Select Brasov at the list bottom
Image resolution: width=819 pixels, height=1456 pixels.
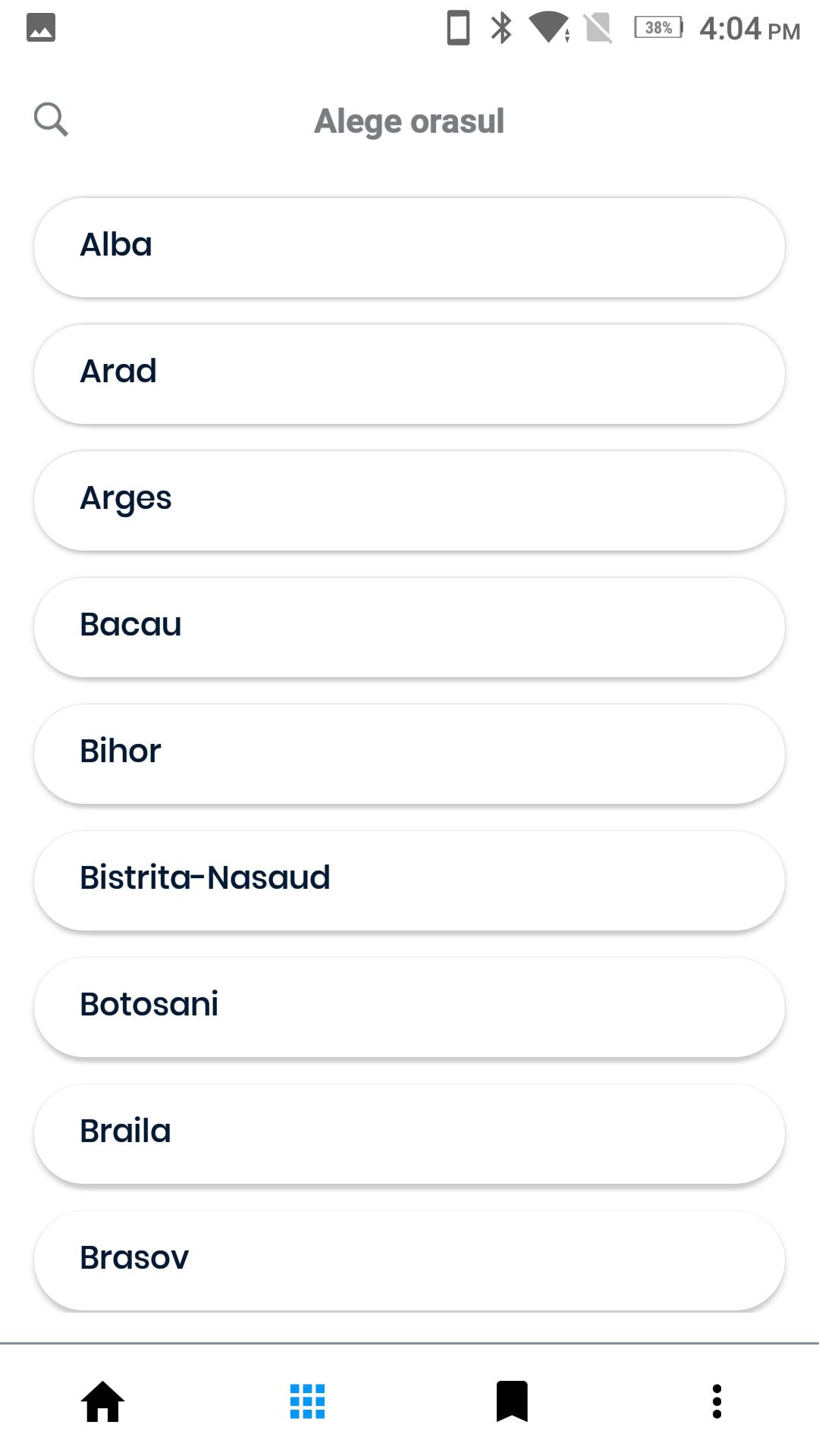409,1260
